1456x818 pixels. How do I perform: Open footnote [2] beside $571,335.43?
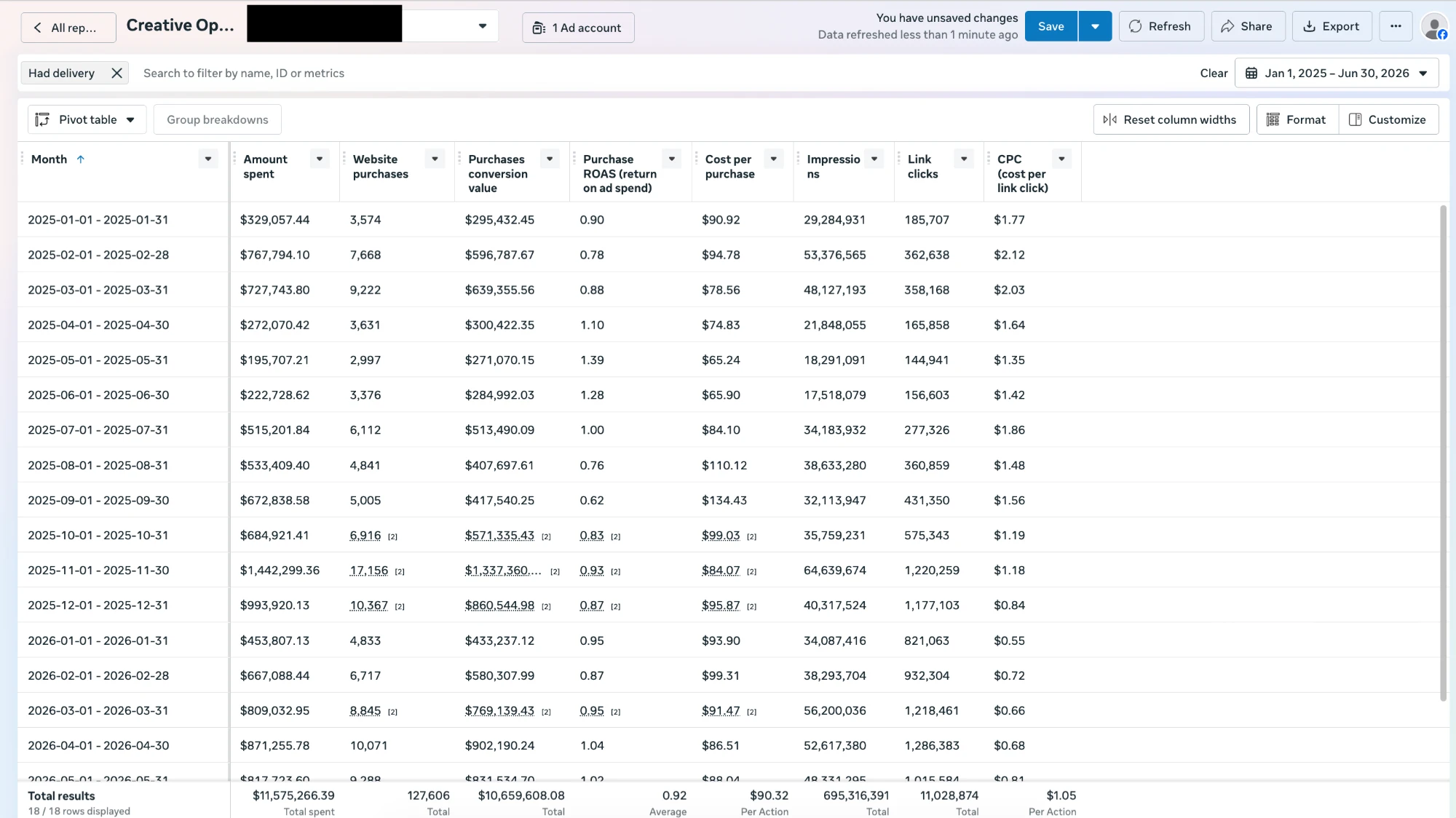(x=546, y=536)
